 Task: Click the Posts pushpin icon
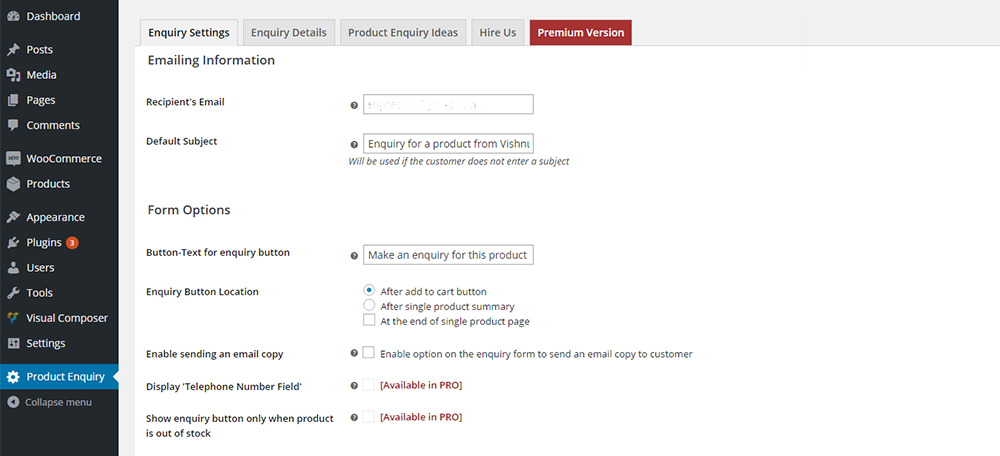click(x=13, y=50)
